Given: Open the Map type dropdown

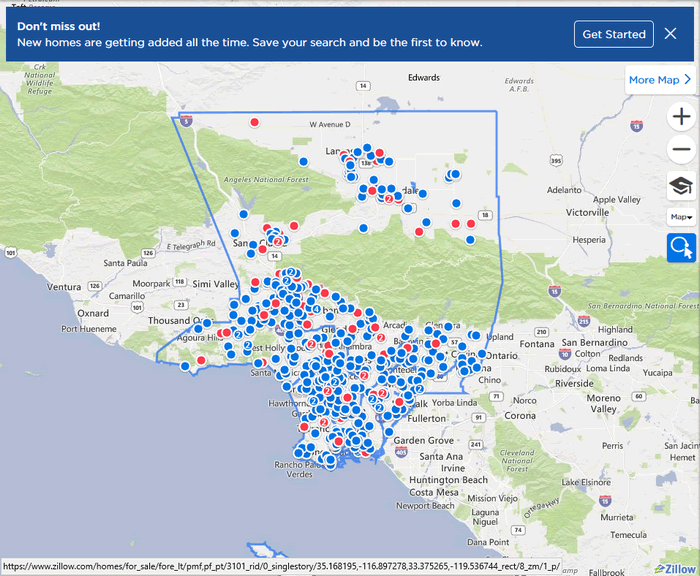Looking at the screenshot, I should (x=682, y=217).
